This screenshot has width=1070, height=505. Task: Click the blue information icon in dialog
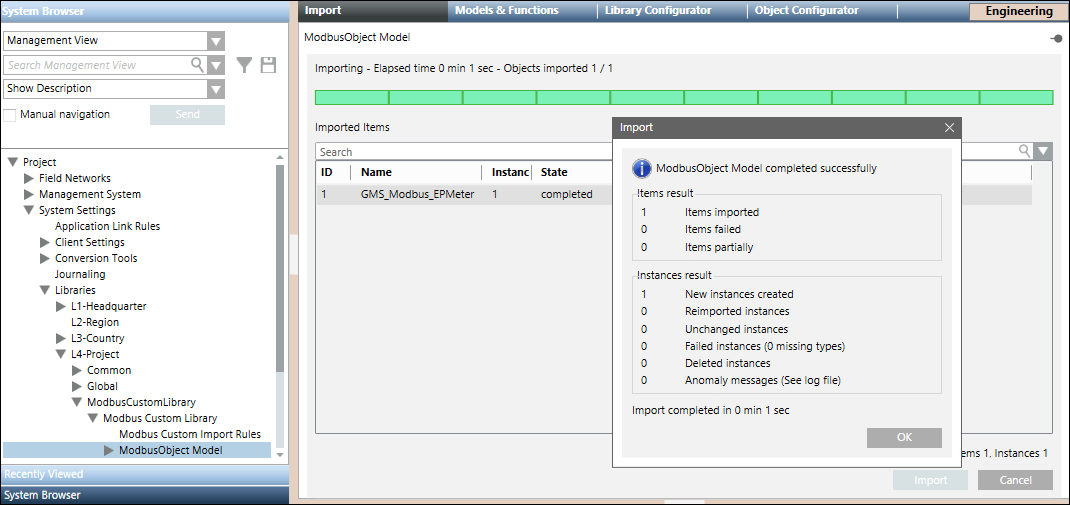(643, 168)
